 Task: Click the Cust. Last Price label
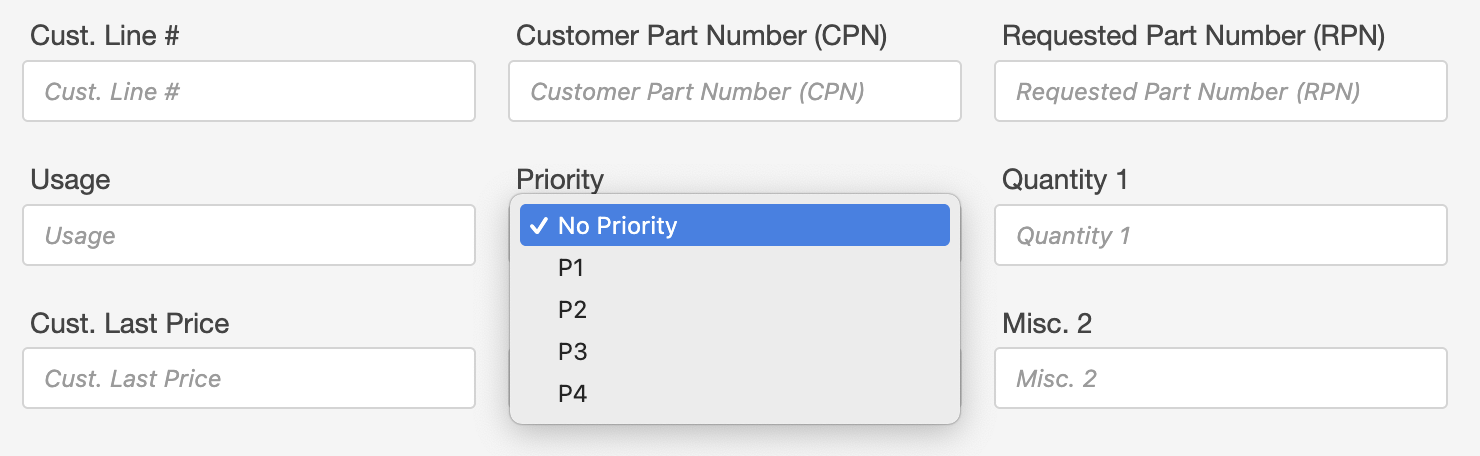coord(130,324)
